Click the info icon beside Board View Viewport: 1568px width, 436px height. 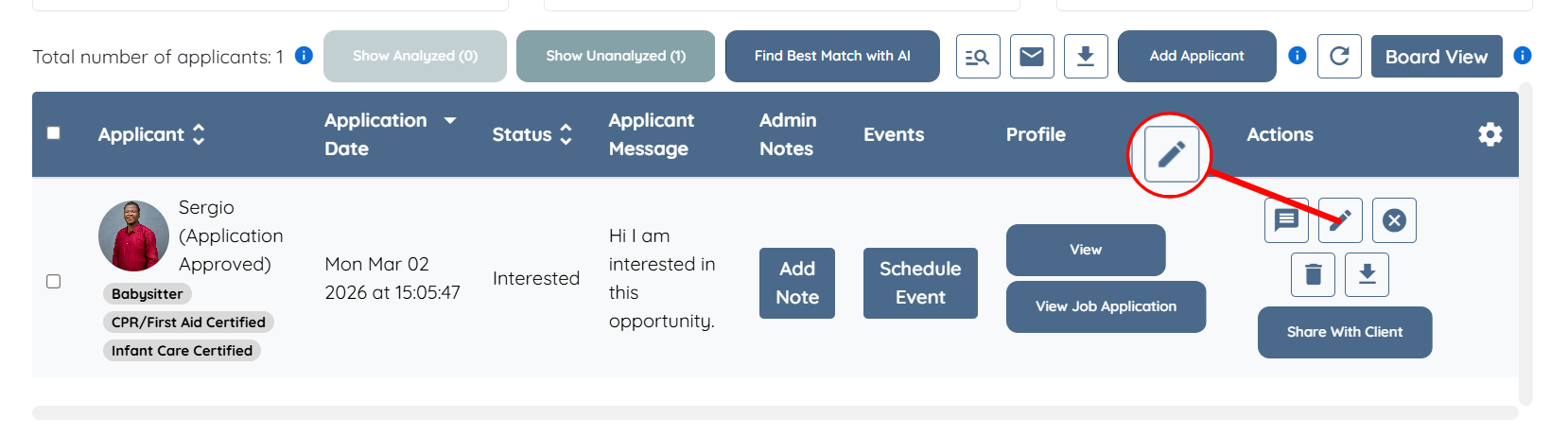[1522, 56]
